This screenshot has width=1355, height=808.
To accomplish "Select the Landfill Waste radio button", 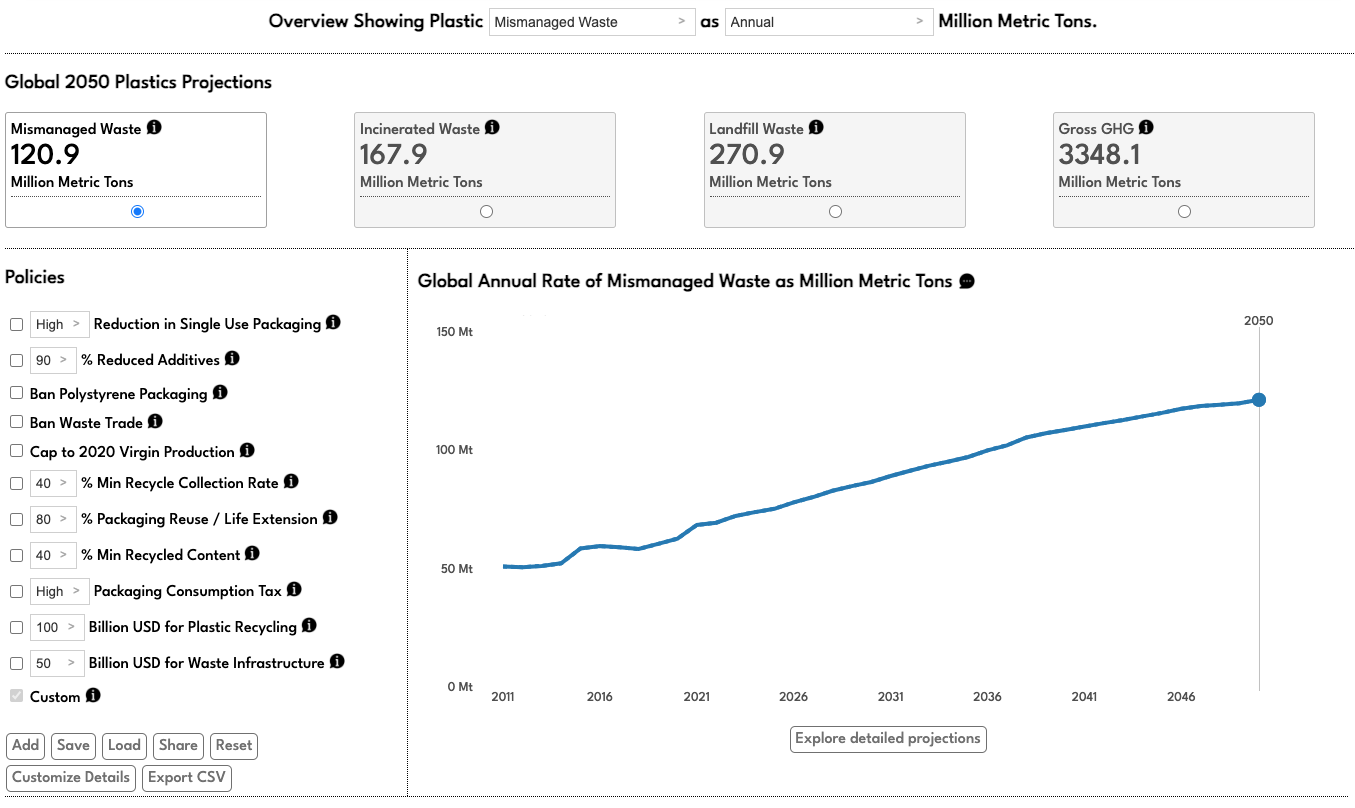I will click(x=835, y=211).
